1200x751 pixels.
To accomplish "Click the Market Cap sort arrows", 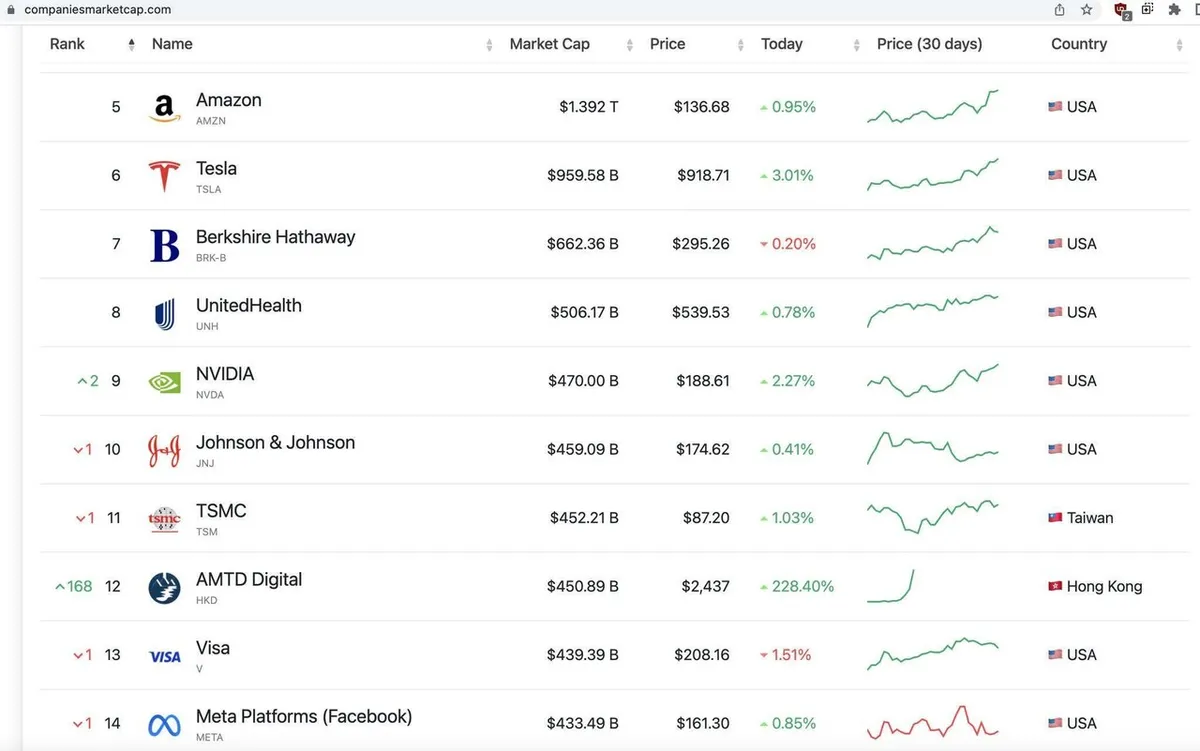I will (x=628, y=44).
